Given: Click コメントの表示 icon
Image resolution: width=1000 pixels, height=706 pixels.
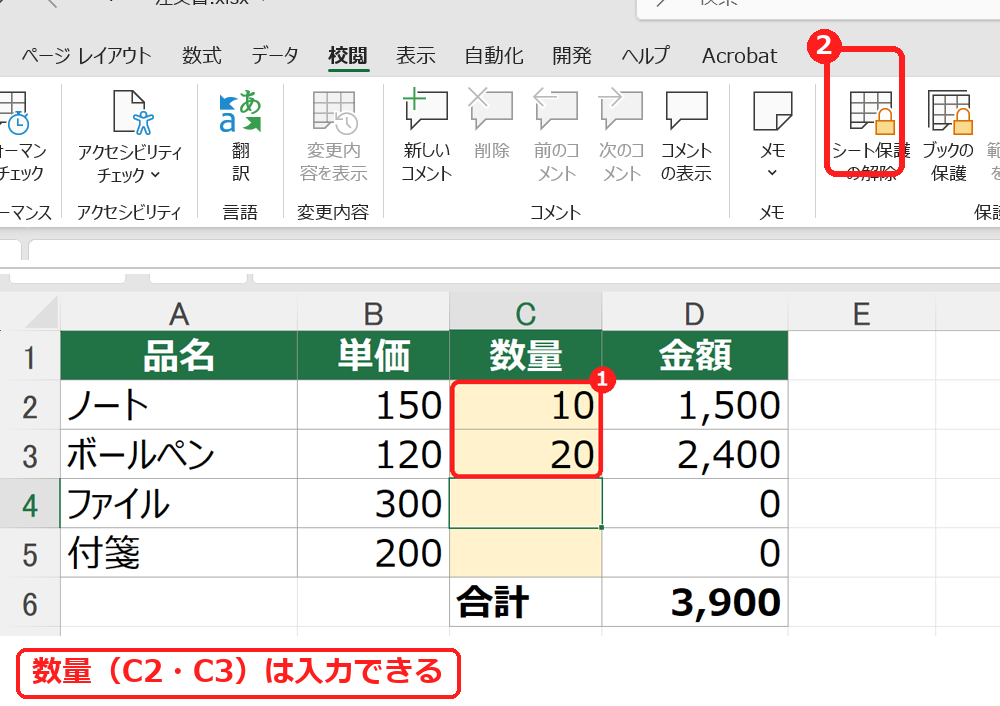Looking at the screenshot, I should (x=686, y=110).
